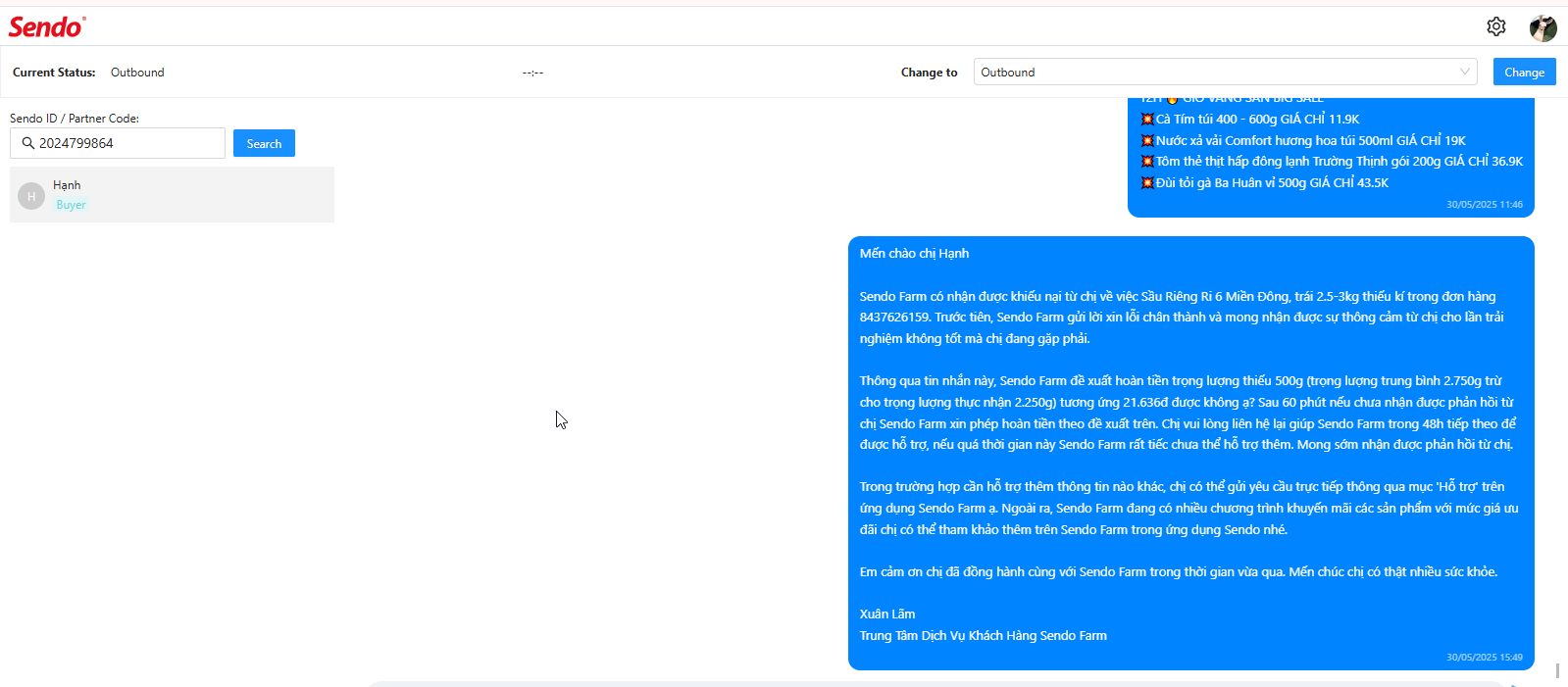
Task: Click the greeting 'Mến chào chị Hạnh'
Action: click(x=914, y=253)
